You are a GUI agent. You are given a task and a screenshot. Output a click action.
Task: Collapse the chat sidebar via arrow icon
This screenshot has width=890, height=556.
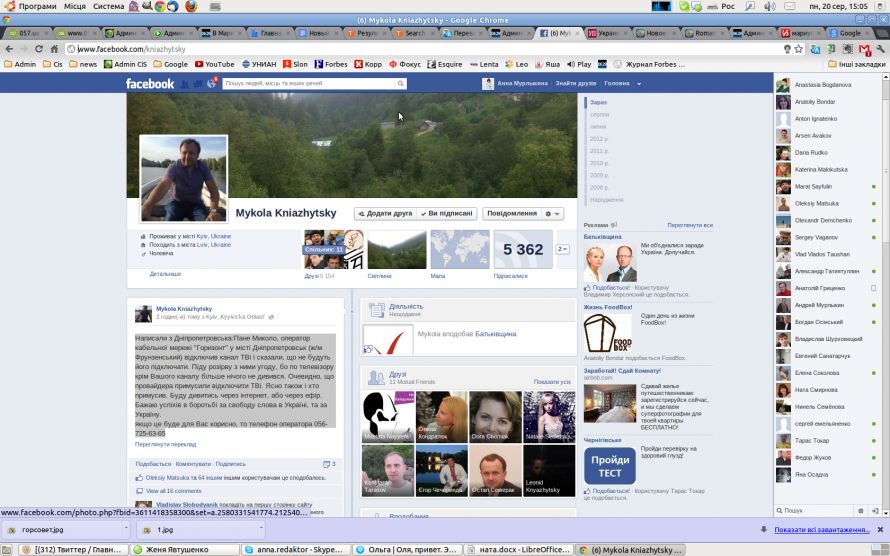pos(875,511)
